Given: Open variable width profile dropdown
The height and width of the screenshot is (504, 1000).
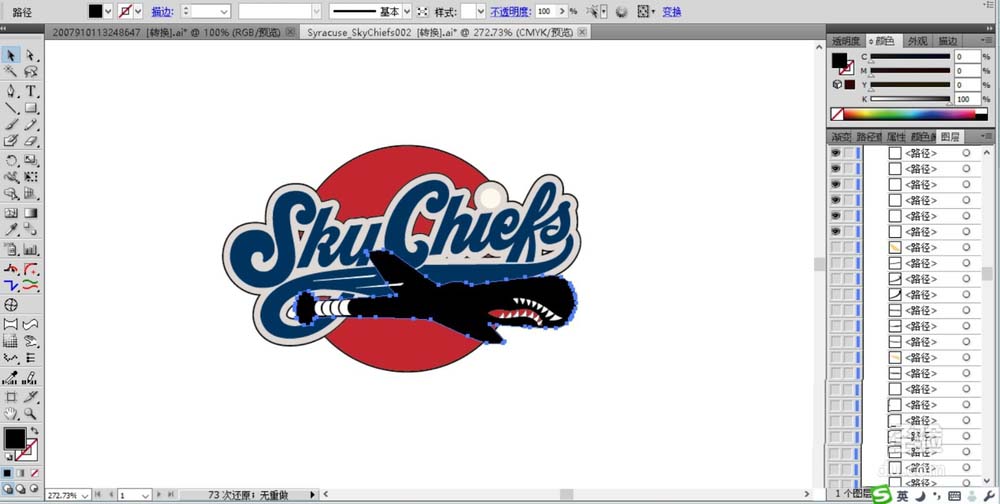Looking at the screenshot, I should point(316,11).
